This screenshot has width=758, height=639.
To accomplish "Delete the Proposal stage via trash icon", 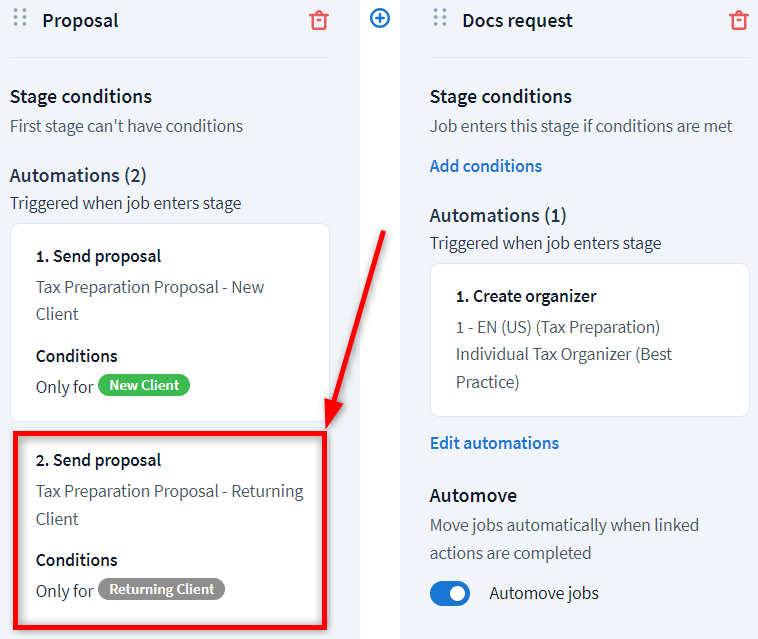I will pyautogui.click(x=319, y=20).
